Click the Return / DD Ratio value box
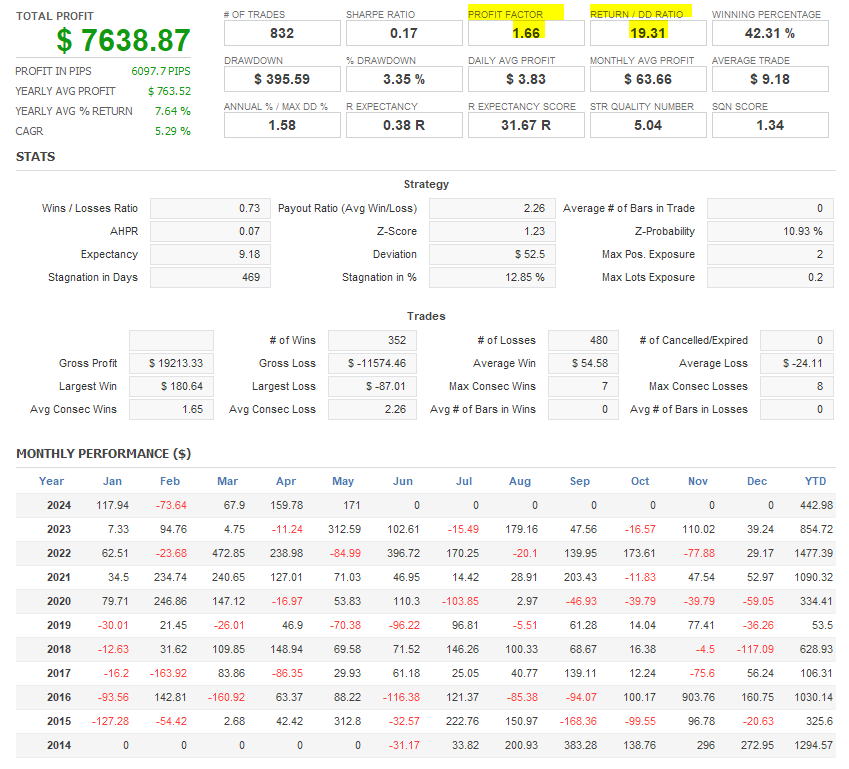This screenshot has width=849, height=769. pos(648,33)
